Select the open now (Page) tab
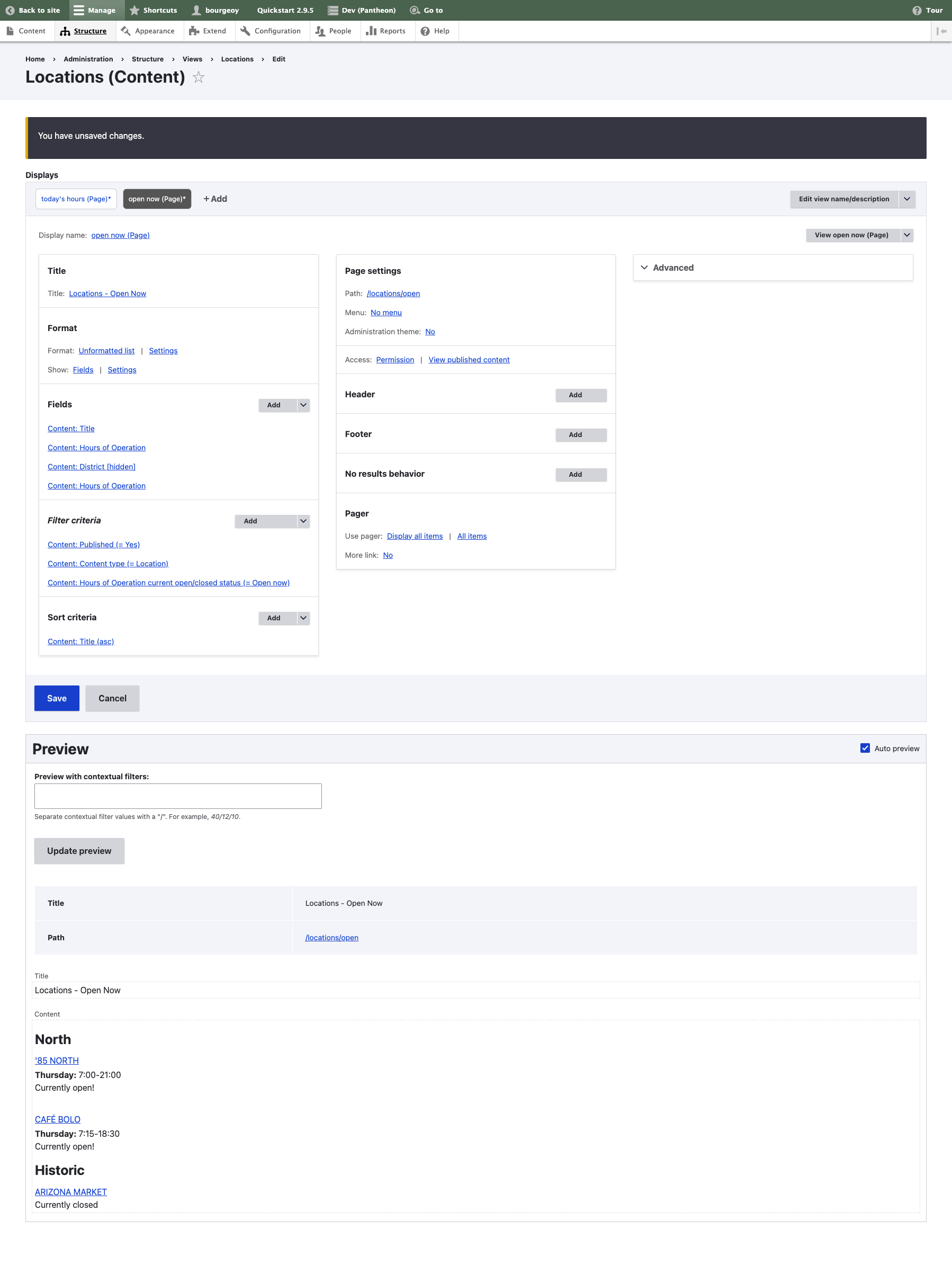This screenshot has height=1265, width=952. [157, 199]
